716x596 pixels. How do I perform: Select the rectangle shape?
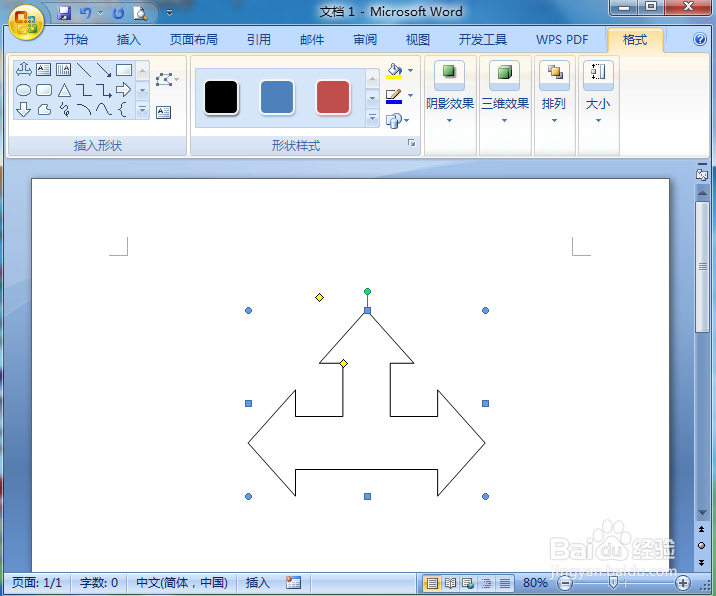124,70
